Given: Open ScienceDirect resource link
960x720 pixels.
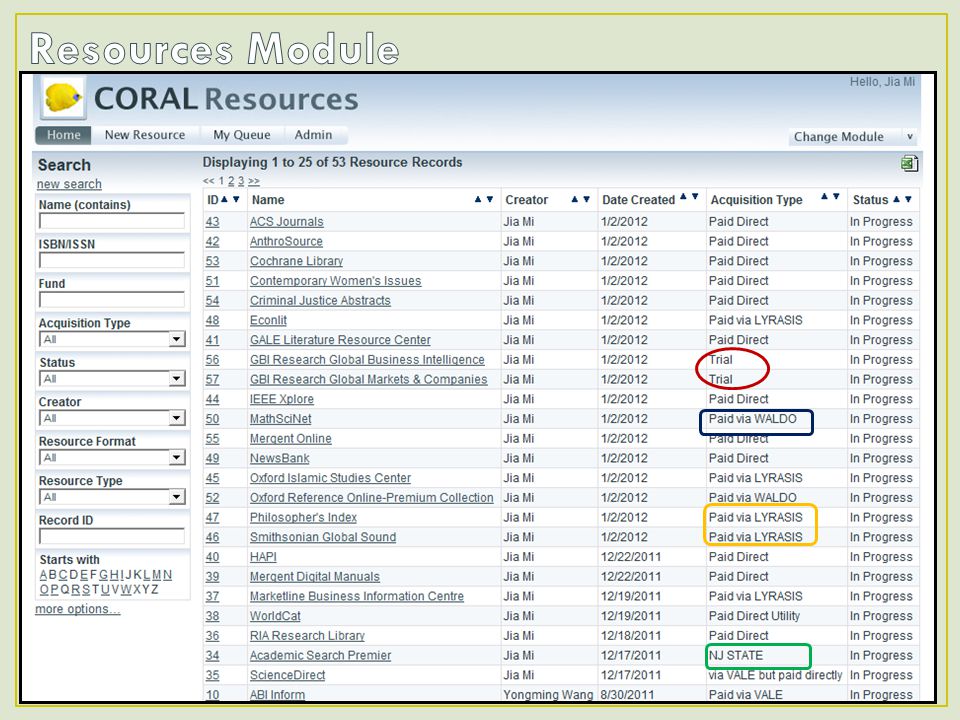Looking at the screenshot, I should (287, 675).
